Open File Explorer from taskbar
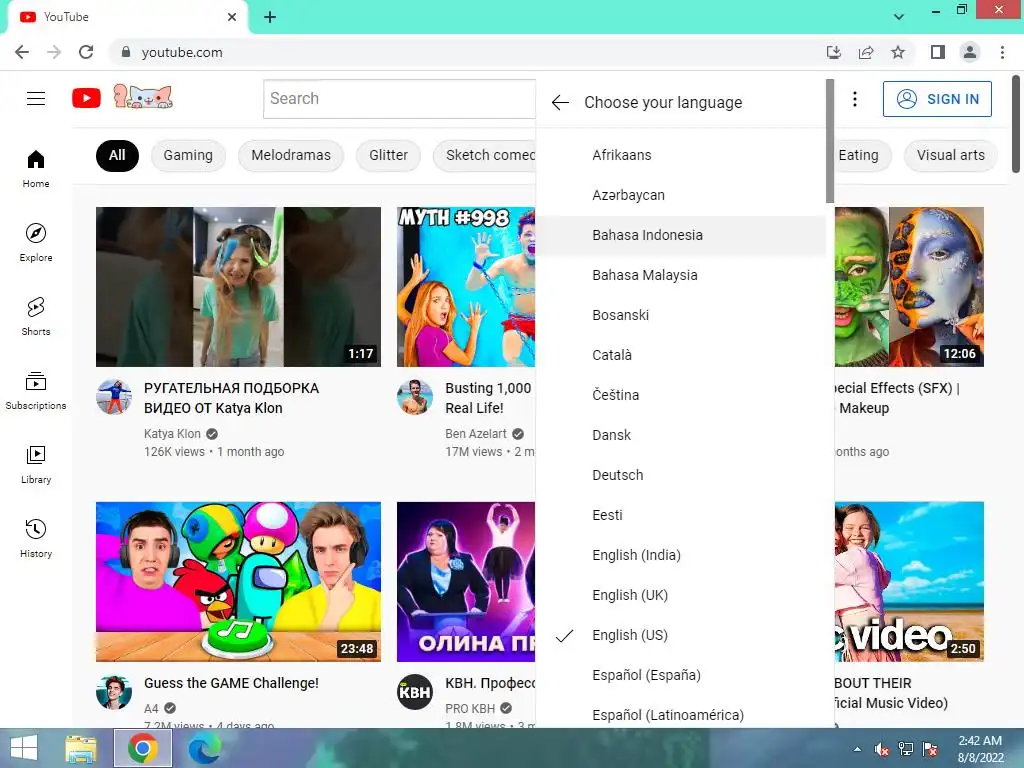 pyautogui.click(x=81, y=748)
